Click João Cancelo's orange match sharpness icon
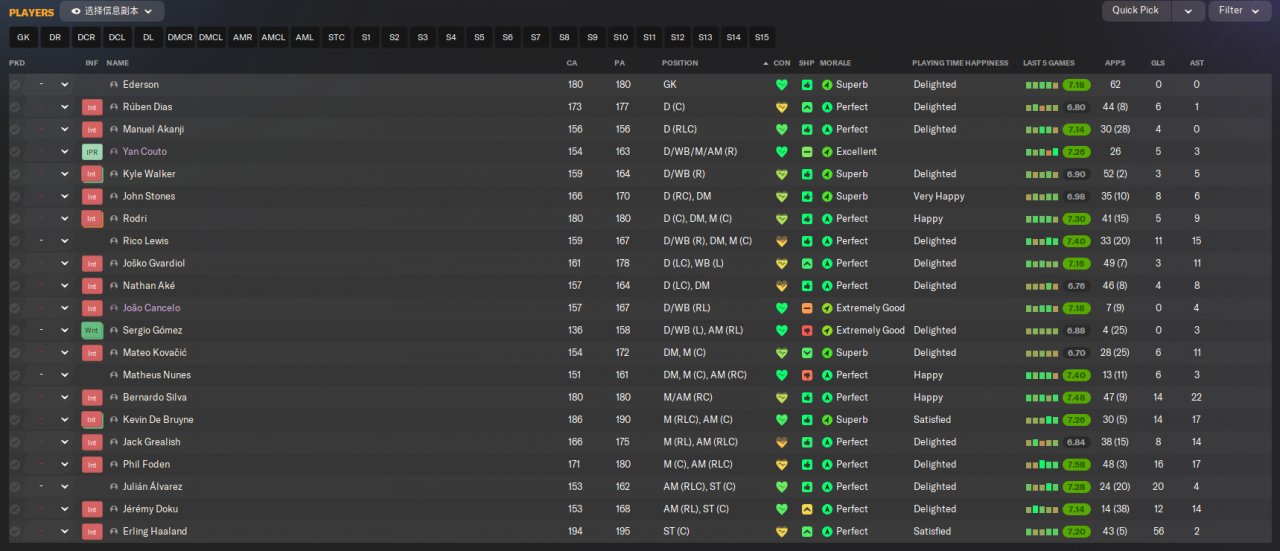 tap(806, 308)
